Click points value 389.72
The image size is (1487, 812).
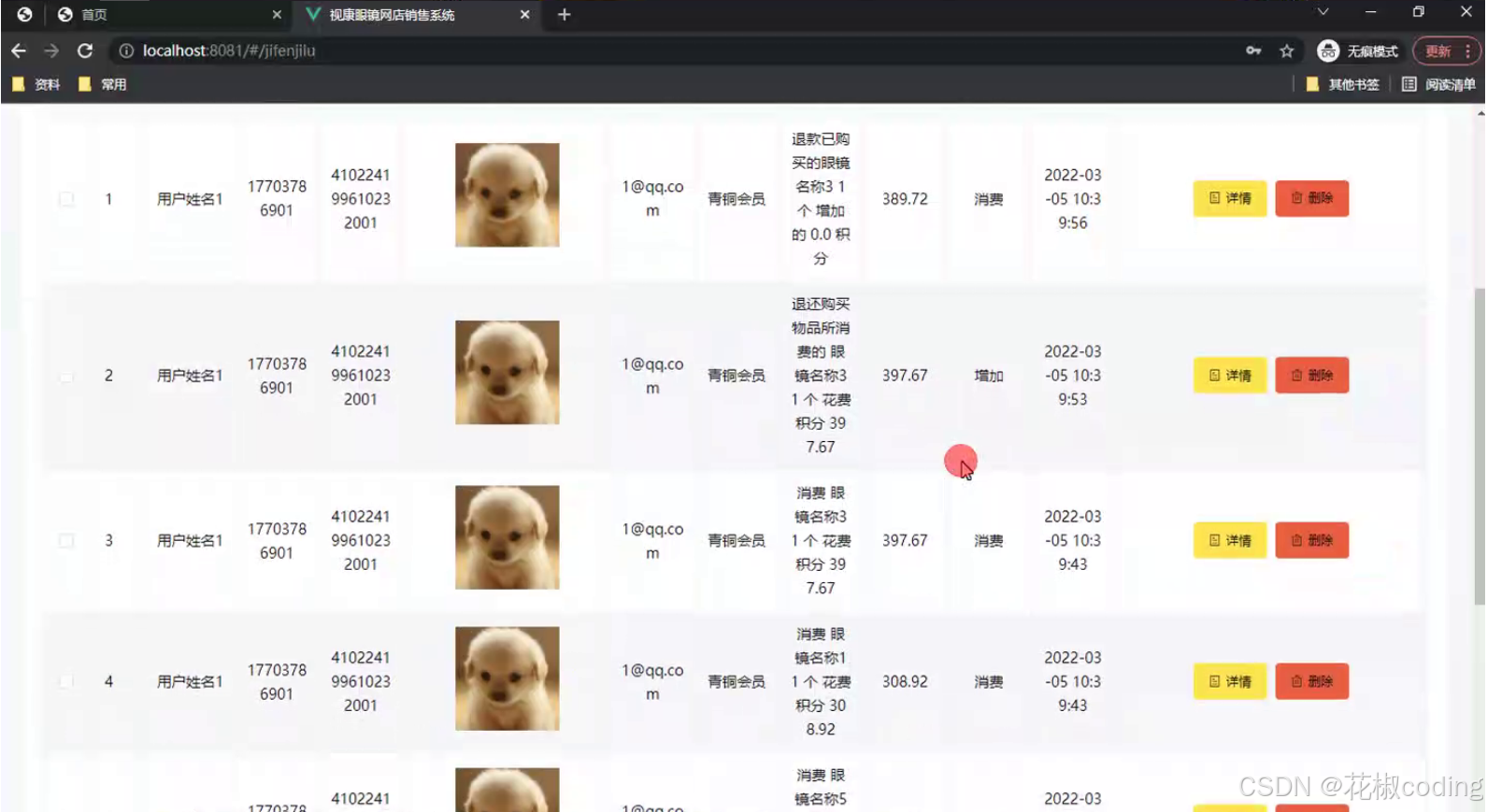point(905,199)
